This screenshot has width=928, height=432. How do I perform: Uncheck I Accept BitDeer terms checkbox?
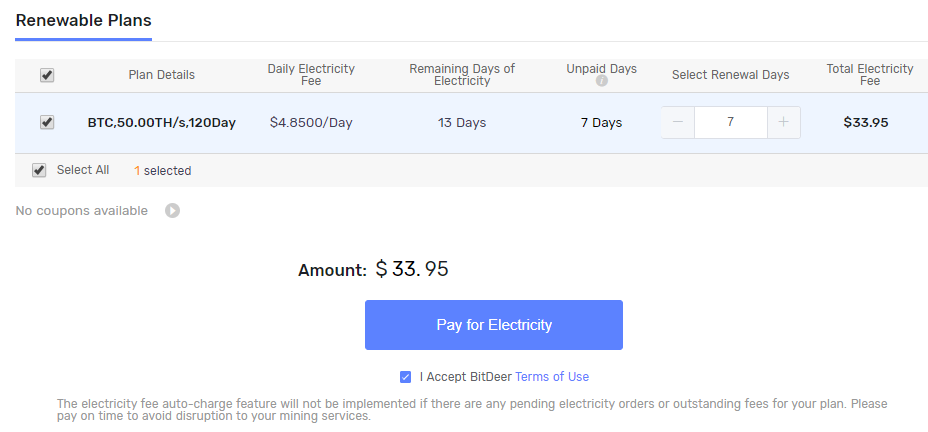tap(405, 377)
